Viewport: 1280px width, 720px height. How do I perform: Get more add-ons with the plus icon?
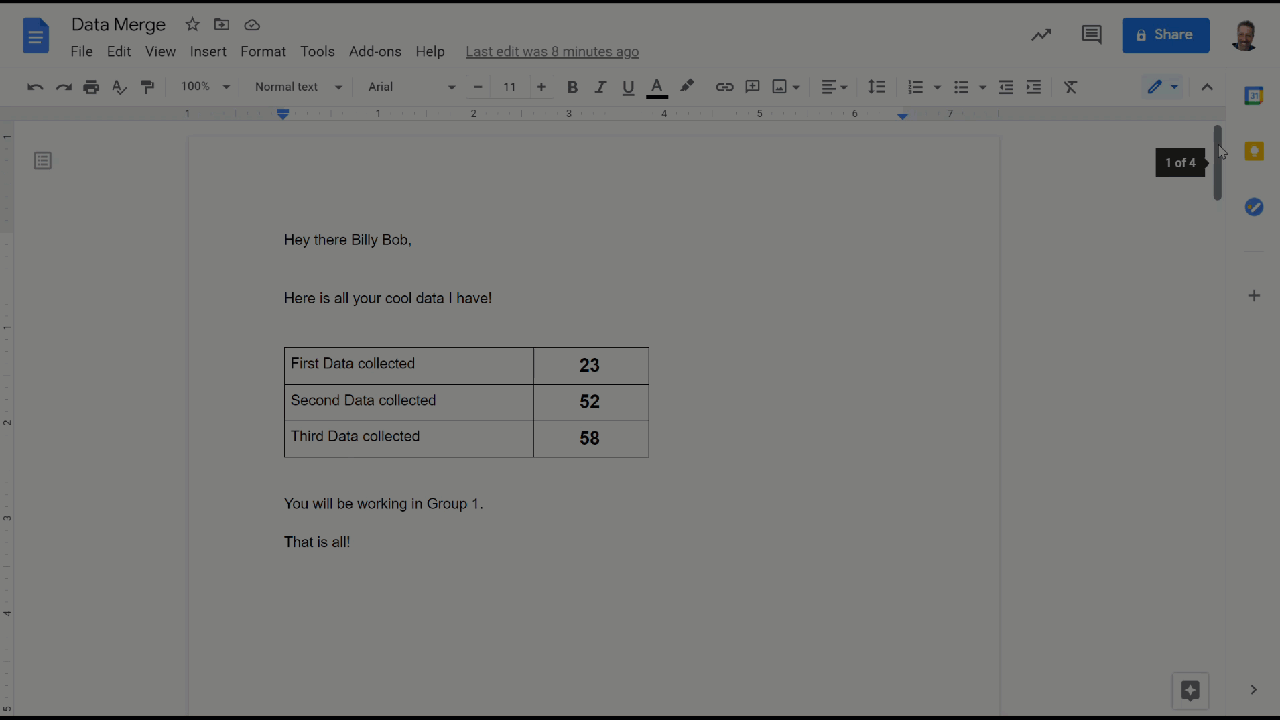click(x=1254, y=296)
